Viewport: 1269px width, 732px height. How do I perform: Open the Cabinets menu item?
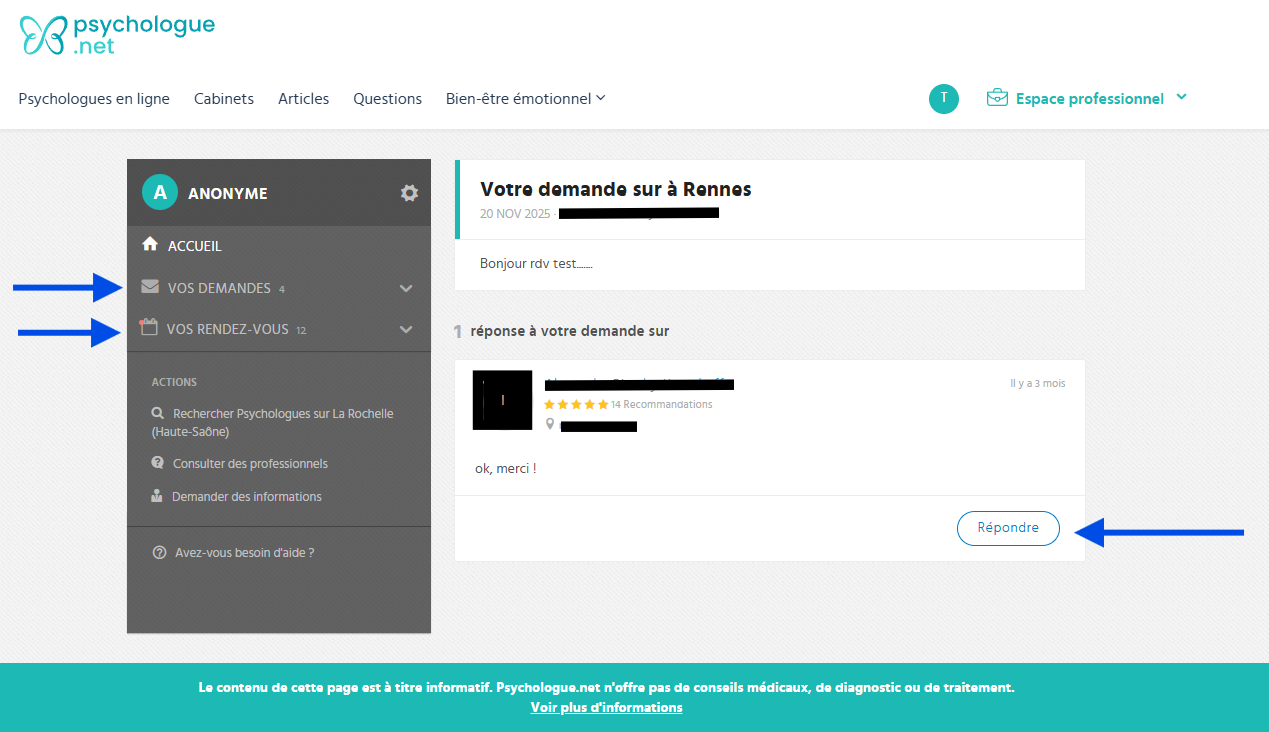point(224,98)
